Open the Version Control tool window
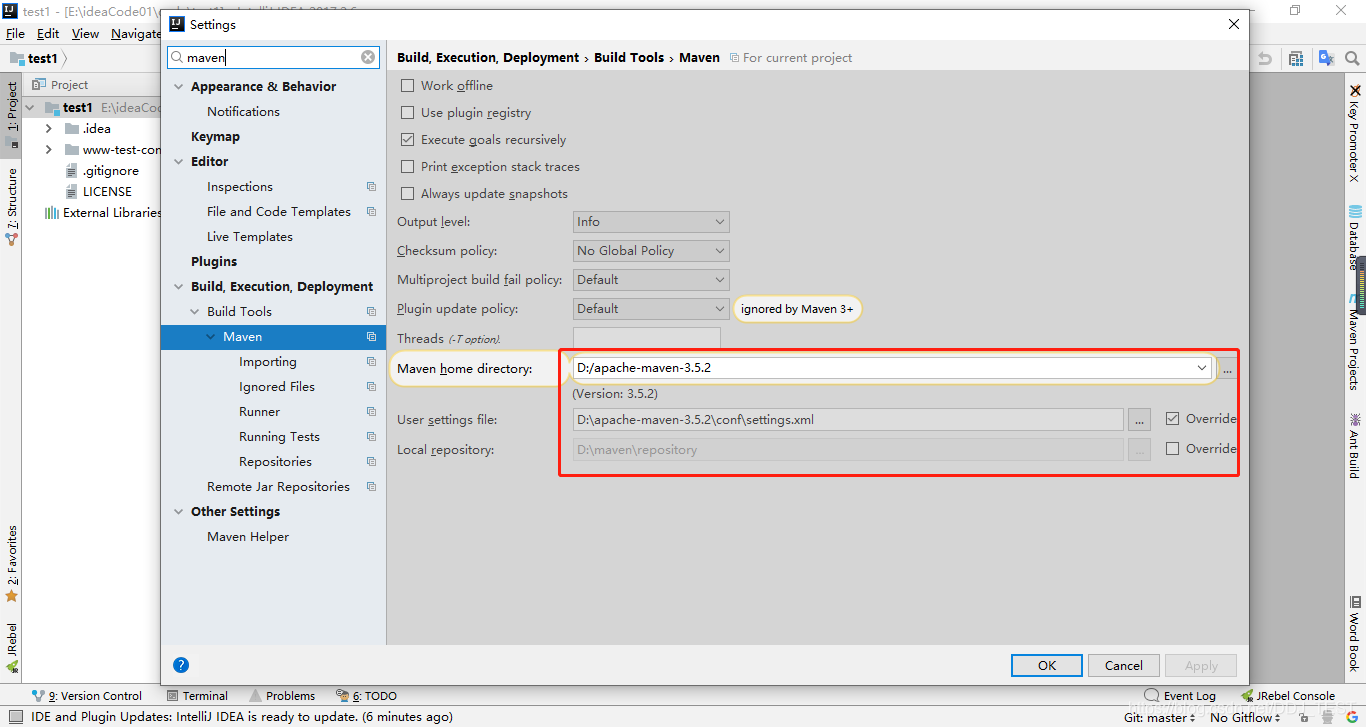Screen dimensions: 1366x727 coord(87,696)
